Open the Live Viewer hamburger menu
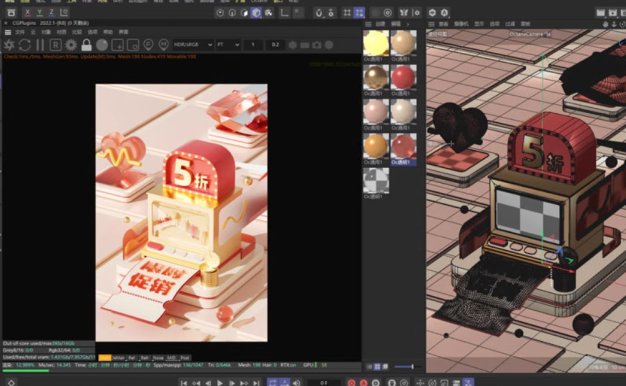This screenshot has width=626, height=386. pos(8,32)
